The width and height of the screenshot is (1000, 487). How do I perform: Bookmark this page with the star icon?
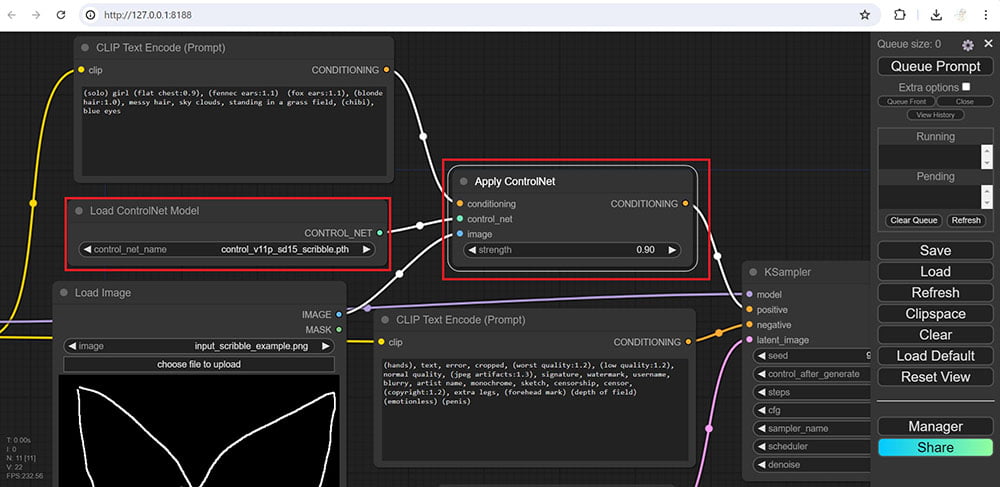pos(864,15)
